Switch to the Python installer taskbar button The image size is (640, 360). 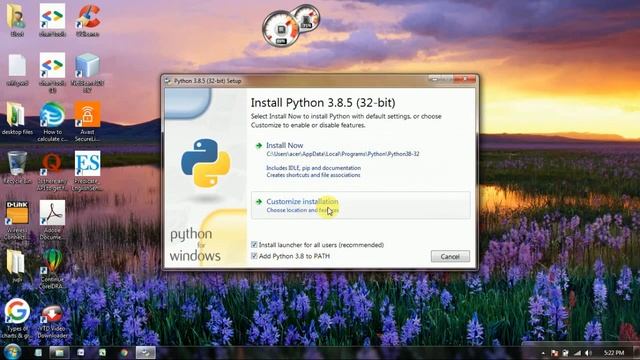[x=146, y=352]
